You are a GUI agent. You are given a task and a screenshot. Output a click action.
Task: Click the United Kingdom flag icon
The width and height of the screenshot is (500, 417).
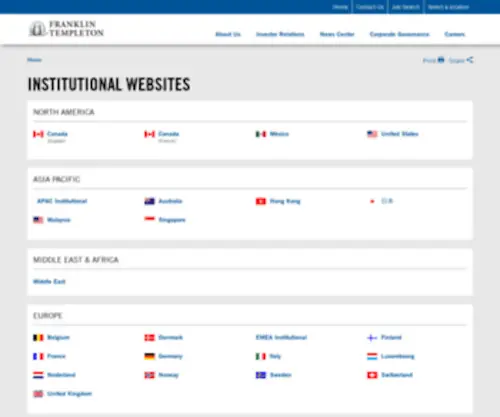click(38, 394)
